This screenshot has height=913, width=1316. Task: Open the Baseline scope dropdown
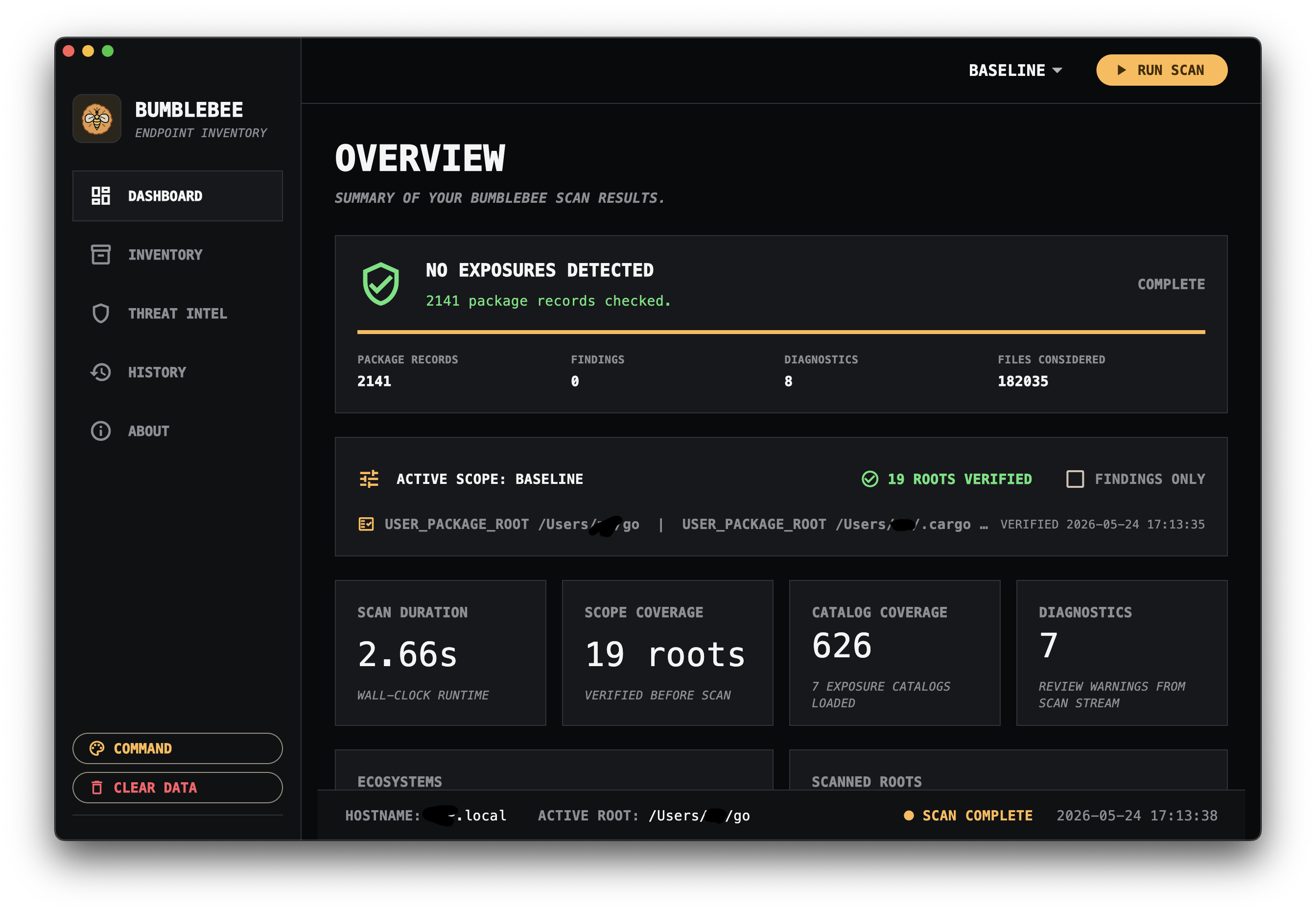click(x=1015, y=71)
